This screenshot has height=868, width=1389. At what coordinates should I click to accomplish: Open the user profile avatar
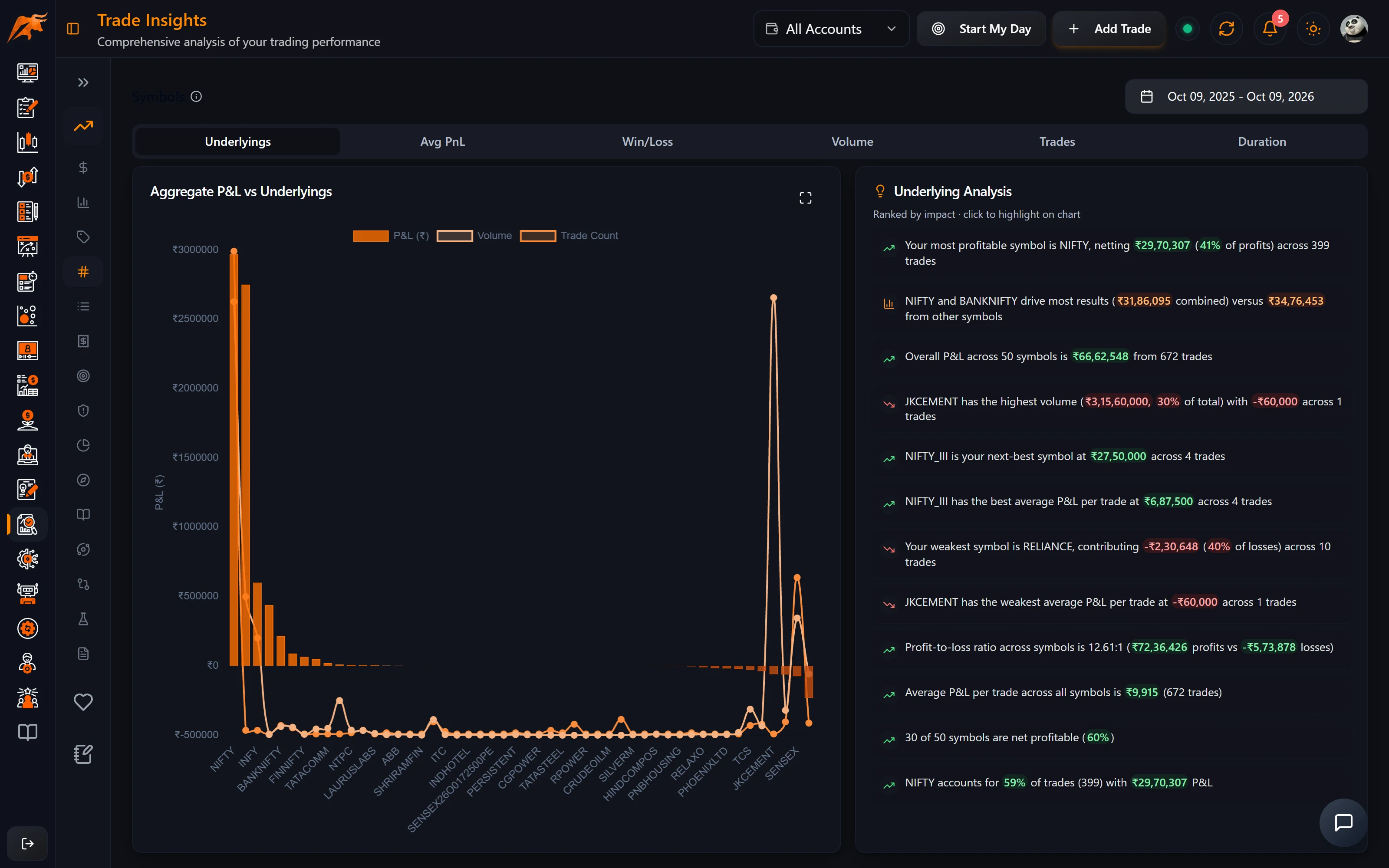tap(1354, 29)
